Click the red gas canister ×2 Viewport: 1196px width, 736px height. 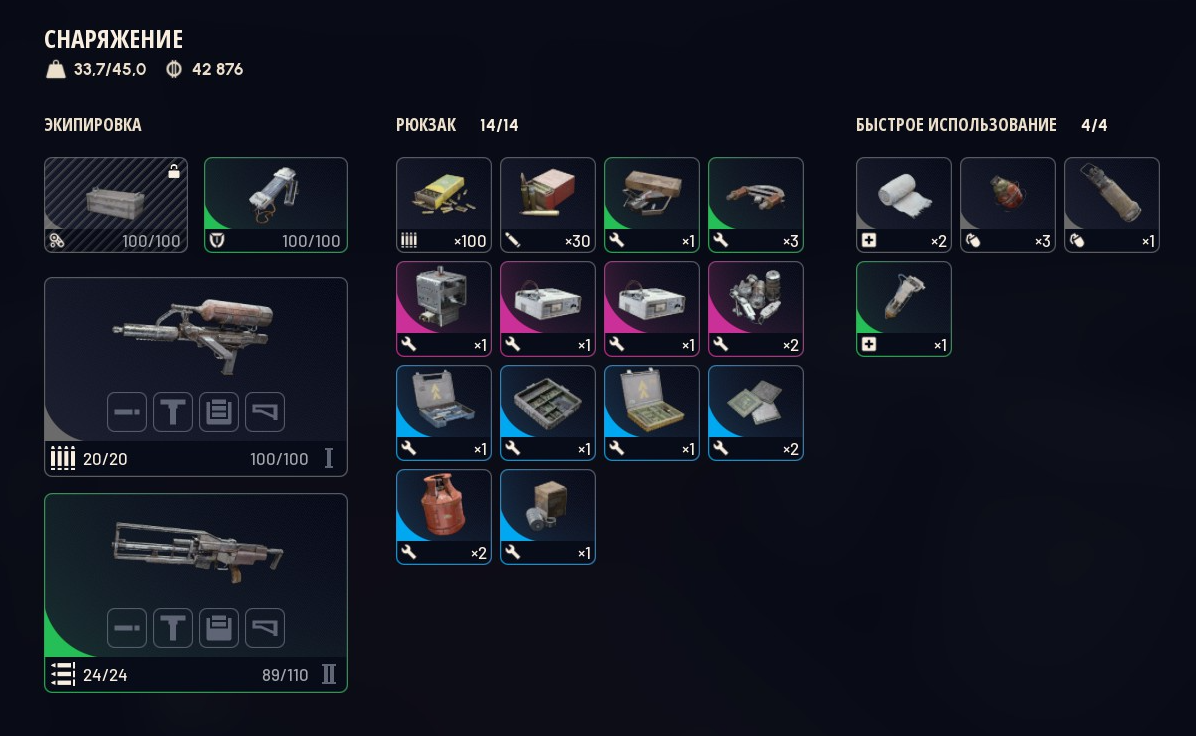[444, 517]
